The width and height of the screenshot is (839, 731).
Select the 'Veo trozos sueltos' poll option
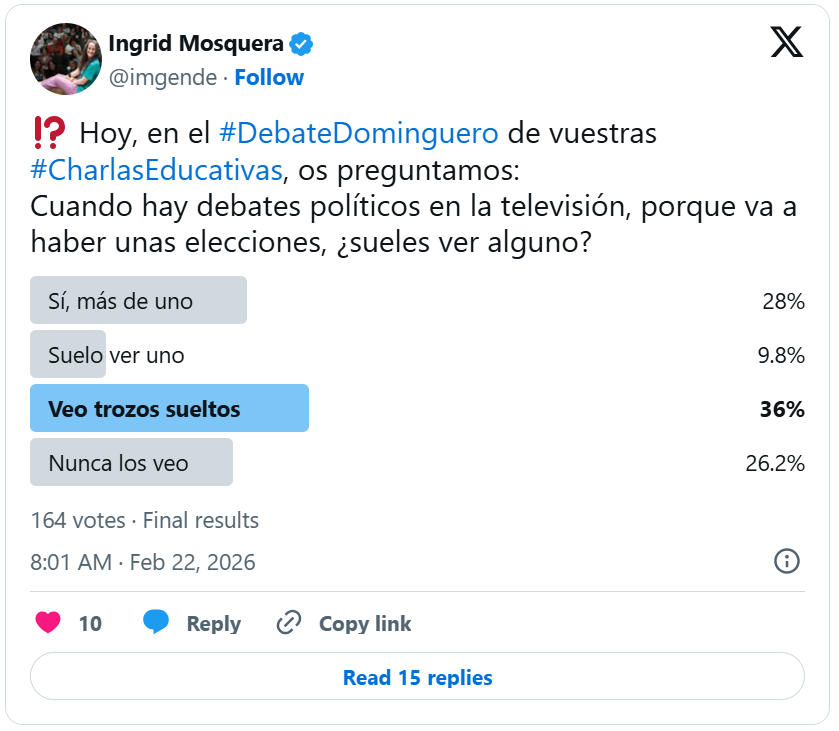pos(169,409)
